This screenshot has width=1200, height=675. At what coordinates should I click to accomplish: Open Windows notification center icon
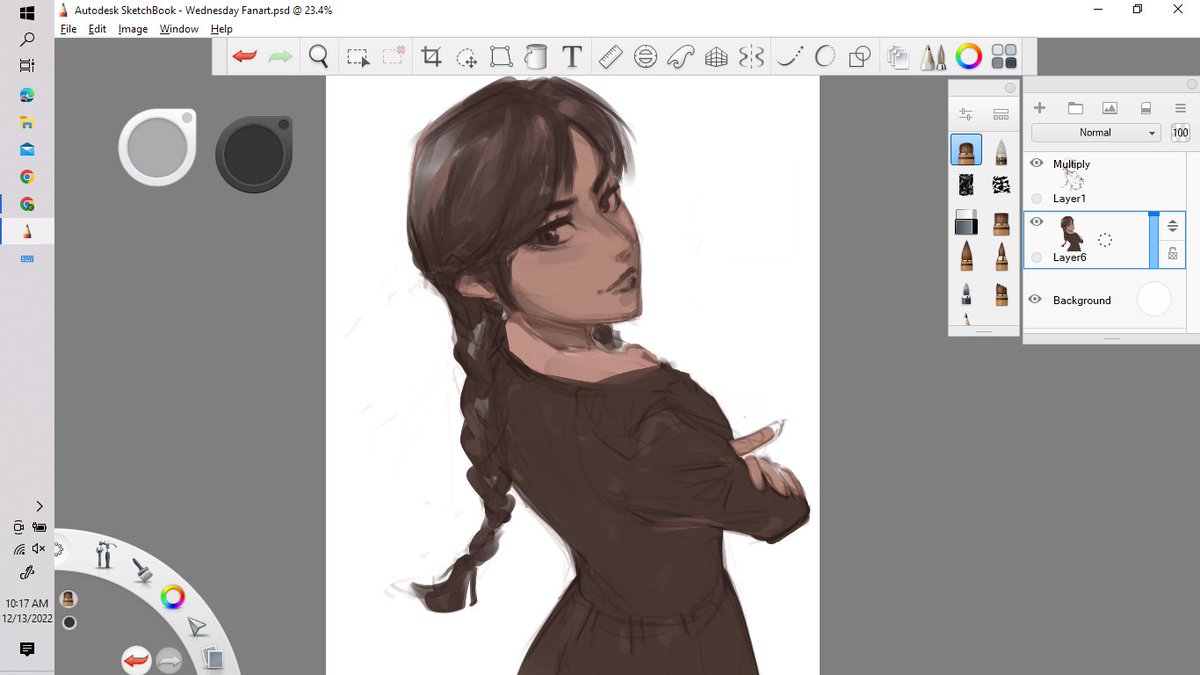click(x=27, y=649)
